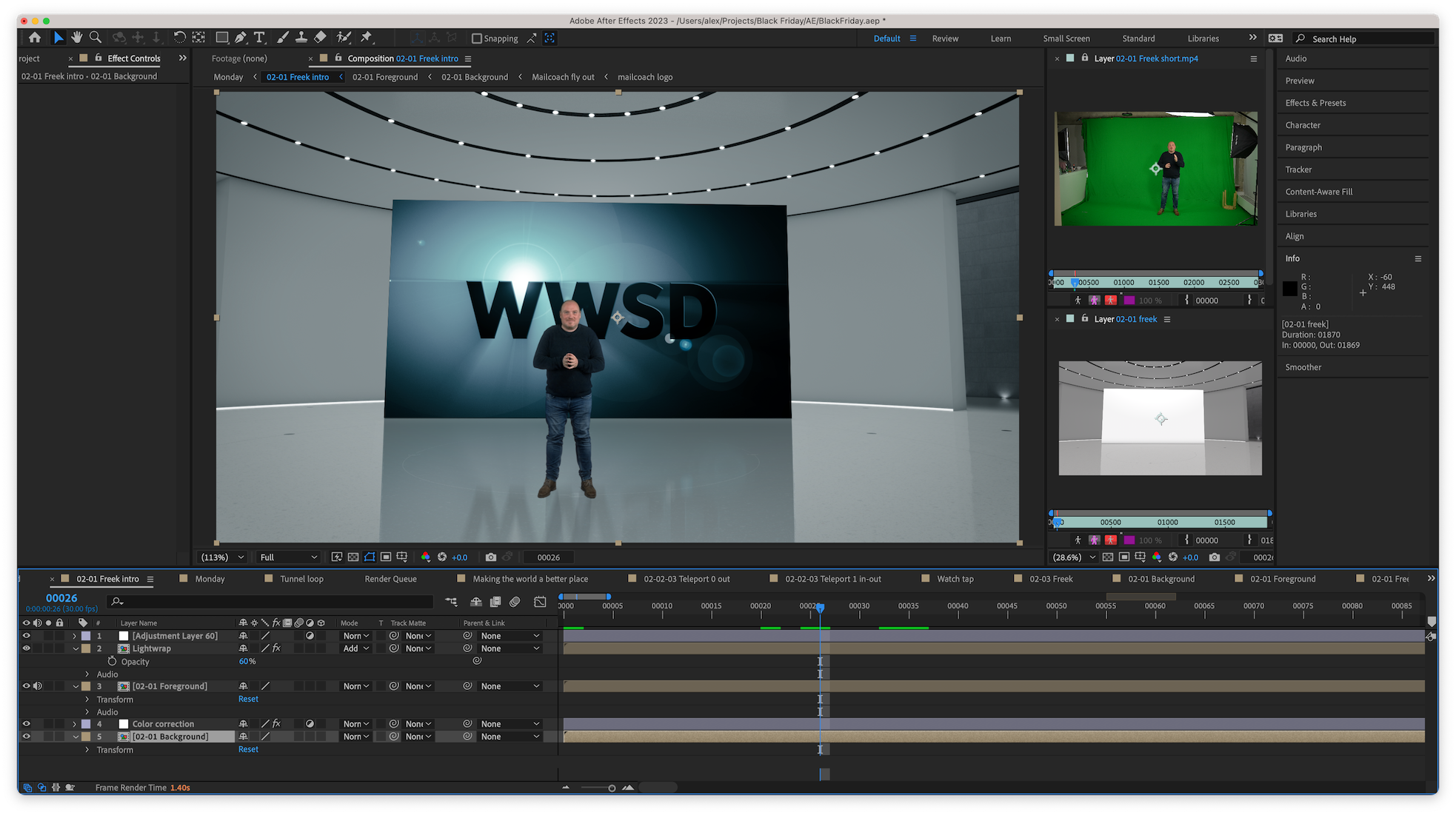The width and height of the screenshot is (1456, 815).
Task: Expand Adjustment Layer 60 properties
Action: tap(75, 636)
